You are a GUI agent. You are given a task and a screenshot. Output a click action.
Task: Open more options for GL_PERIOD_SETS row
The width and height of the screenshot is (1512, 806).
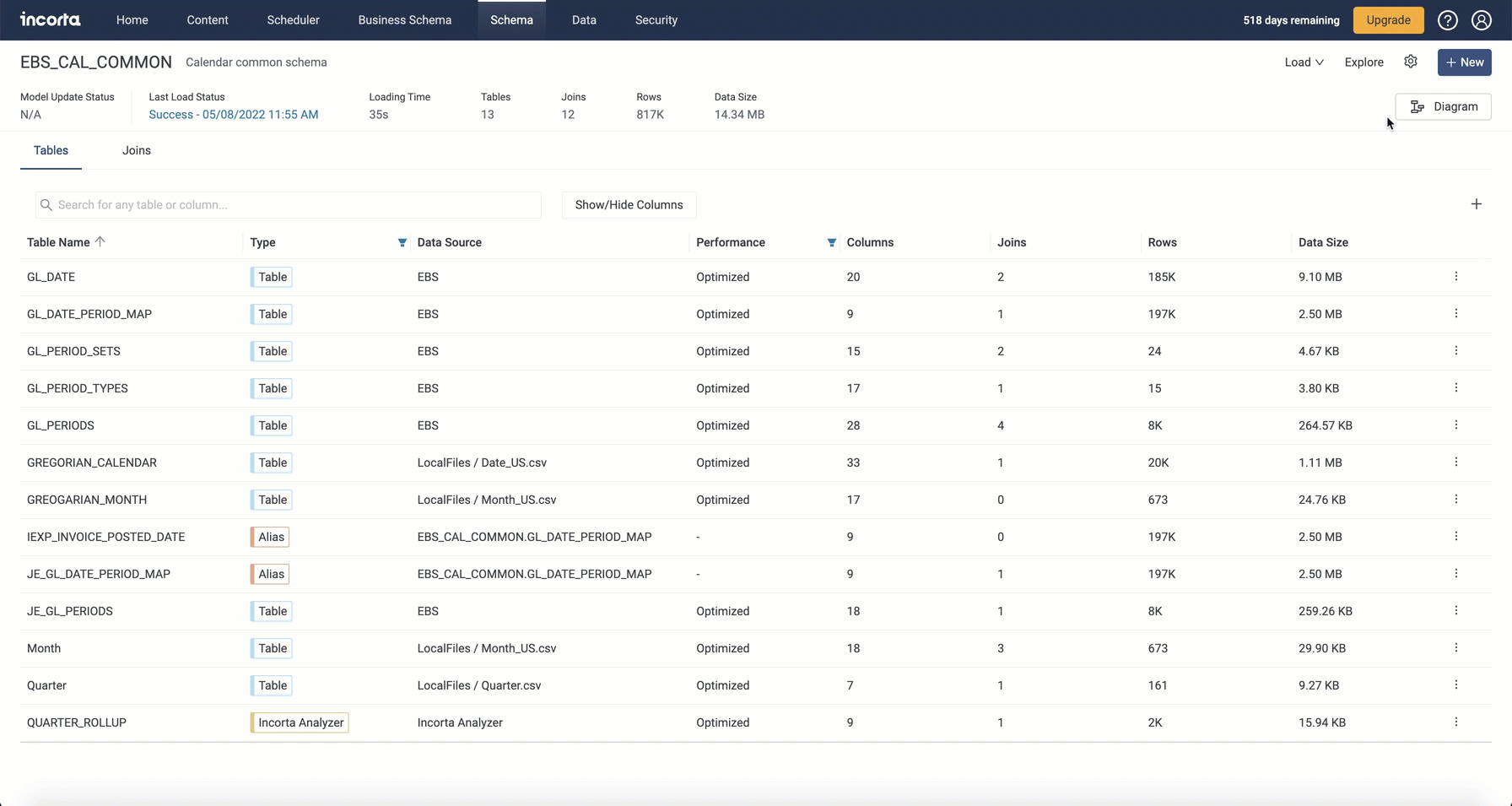1456,351
